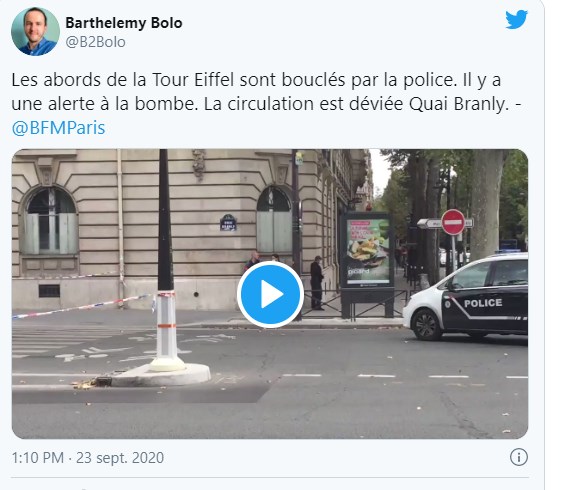This screenshot has height=490, width=564.
Task: Click the left arched window in video
Action: tap(49, 221)
